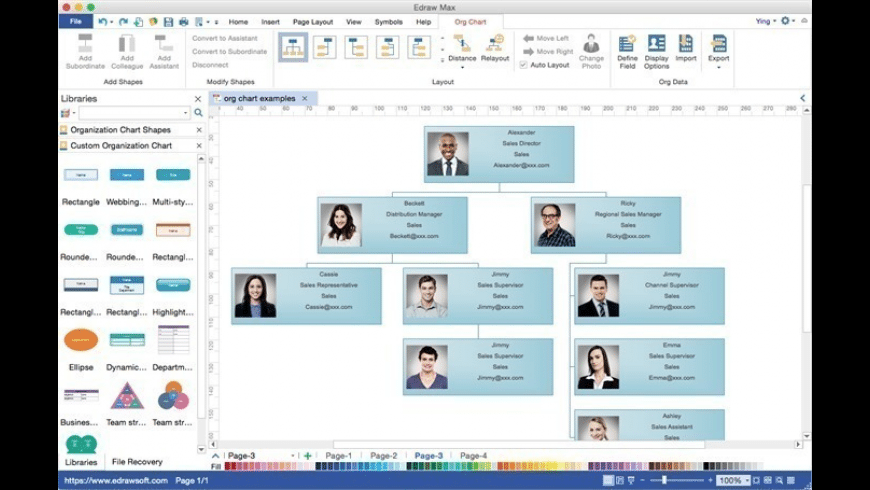The width and height of the screenshot is (870, 490).
Task: Click the zoom out minus button
Action: [643, 480]
